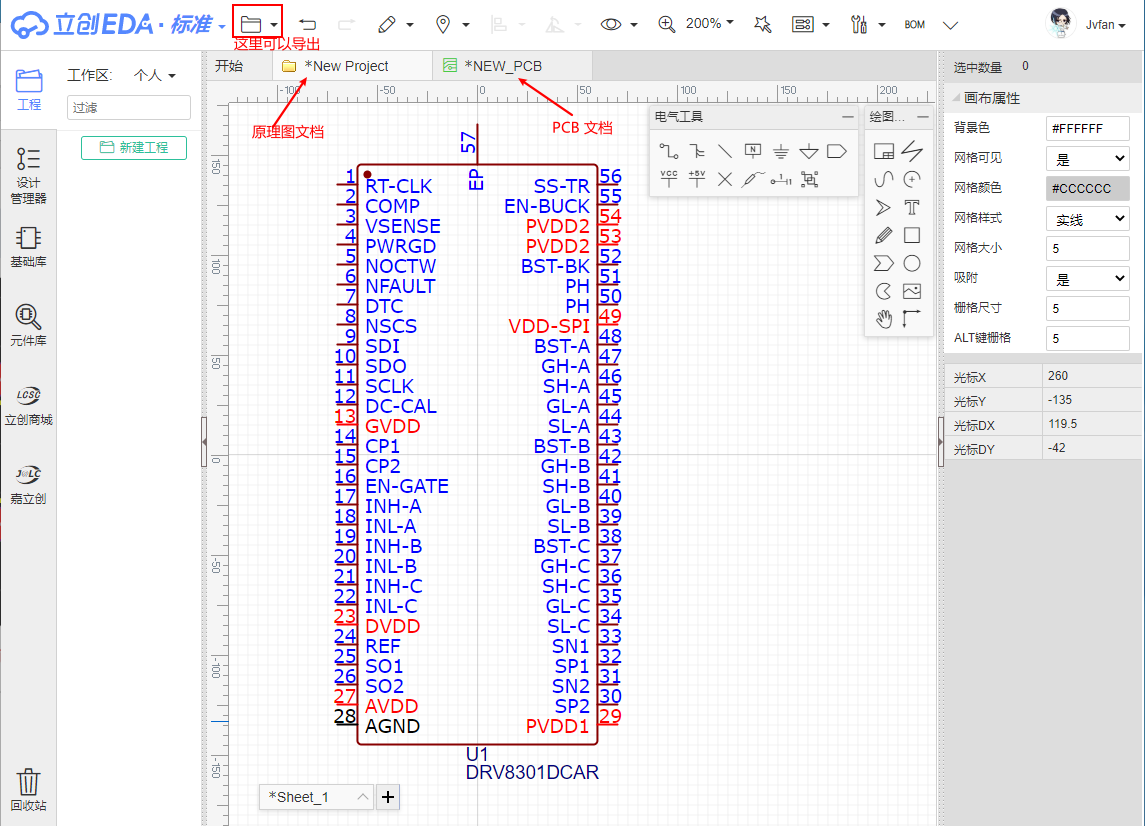Image resolution: width=1145 pixels, height=826 pixels.
Task: Select the Pie drawing tool
Action: [x=884, y=291]
